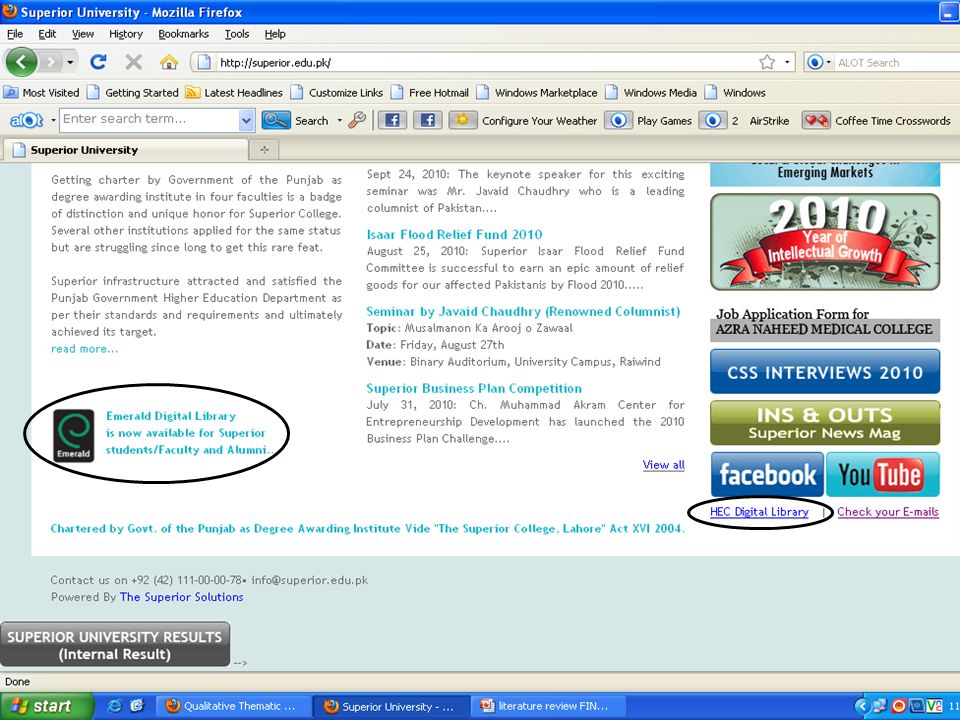Click the green Back navigation button
The image size is (960, 720).
point(21,62)
